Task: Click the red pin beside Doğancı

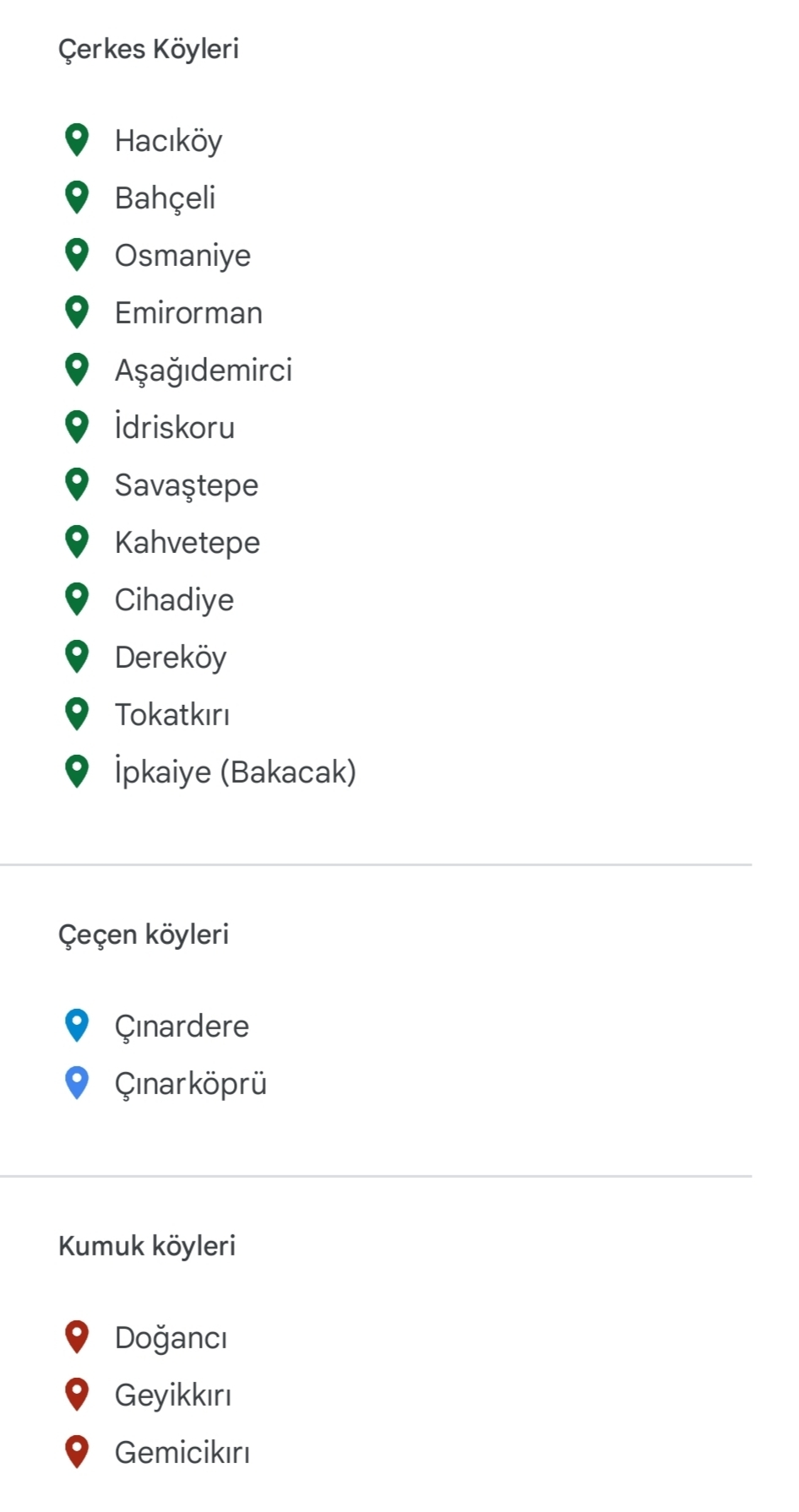Action: pos(77,1336)
